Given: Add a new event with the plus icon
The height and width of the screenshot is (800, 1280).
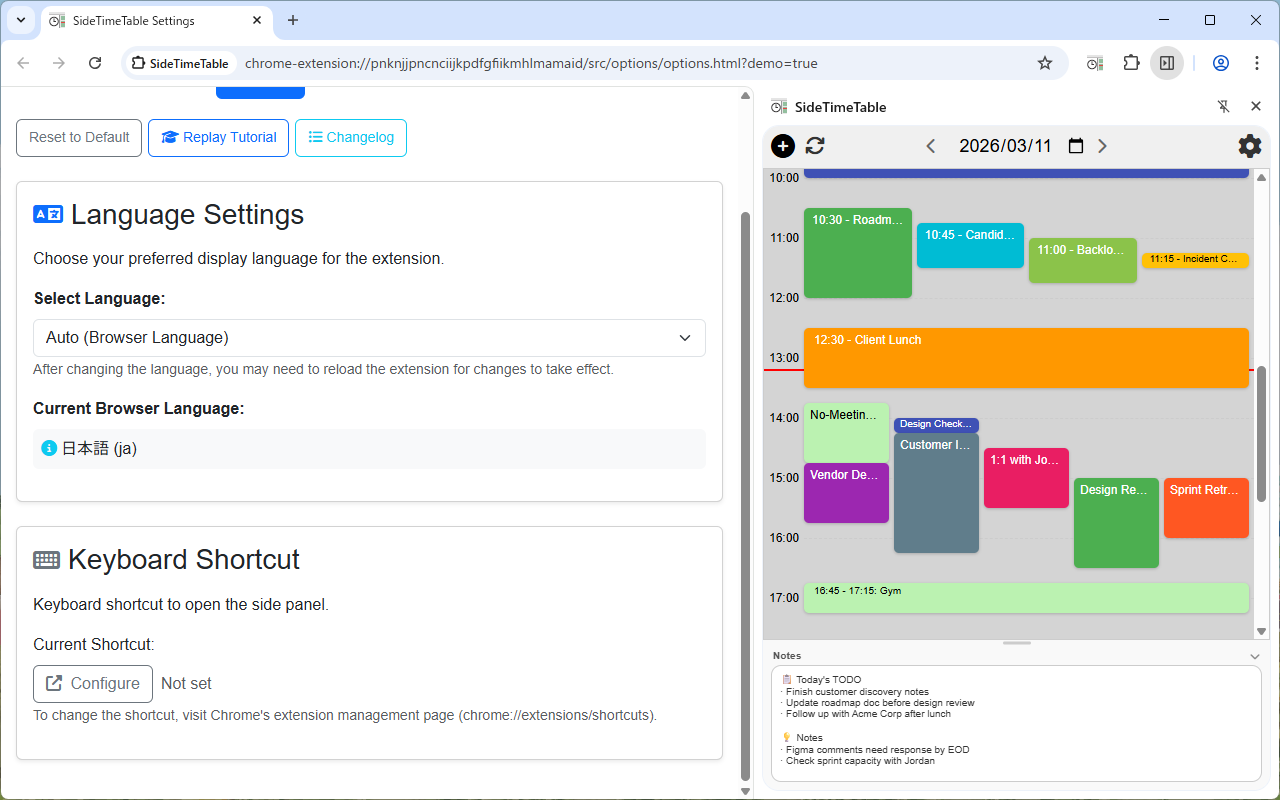Looking at the screenshot, I should click(x=783, y=146).
